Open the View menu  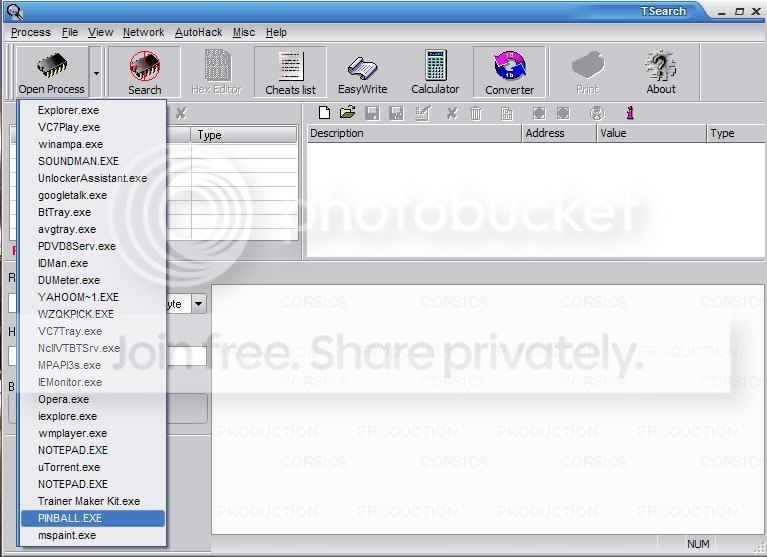pos(101,32)
